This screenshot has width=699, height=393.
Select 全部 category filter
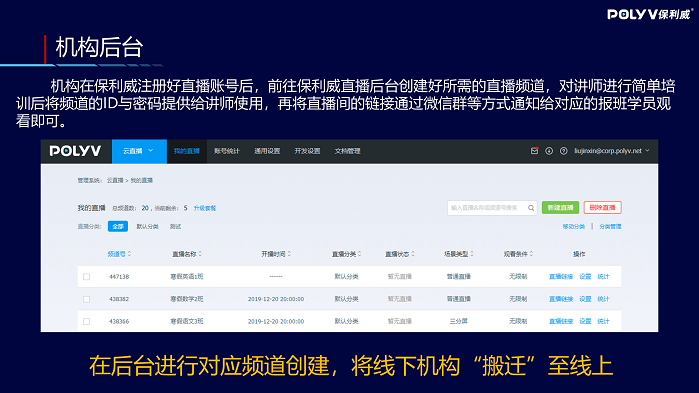(118, 226)
